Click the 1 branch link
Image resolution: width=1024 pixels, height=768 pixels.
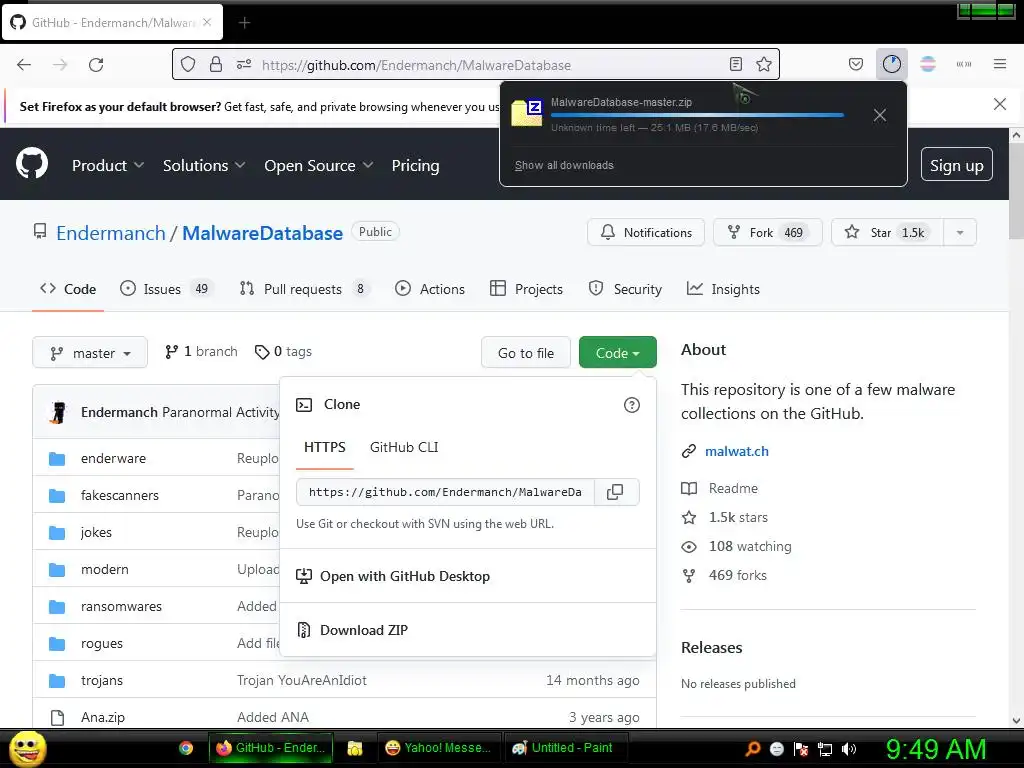tap(201, 351)
